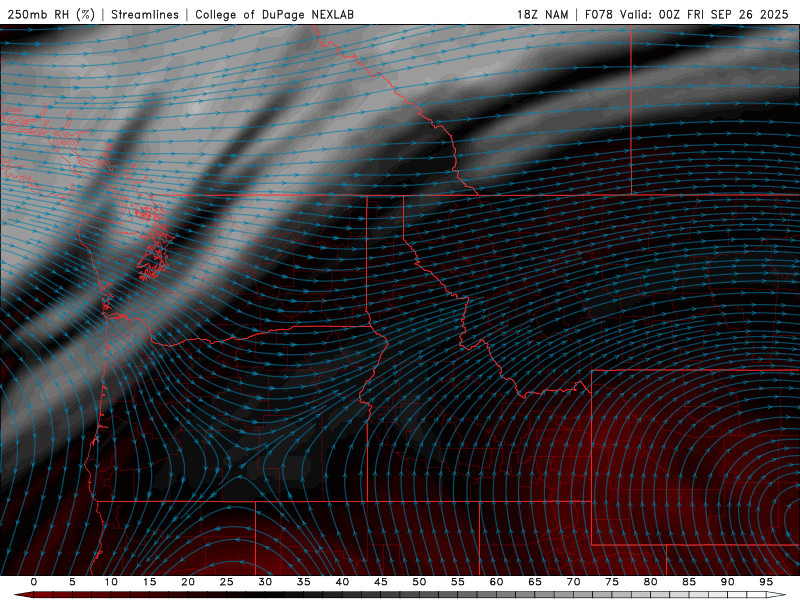Click 'College of DuPage NEXLAB' text

click(x=274, y=14)
